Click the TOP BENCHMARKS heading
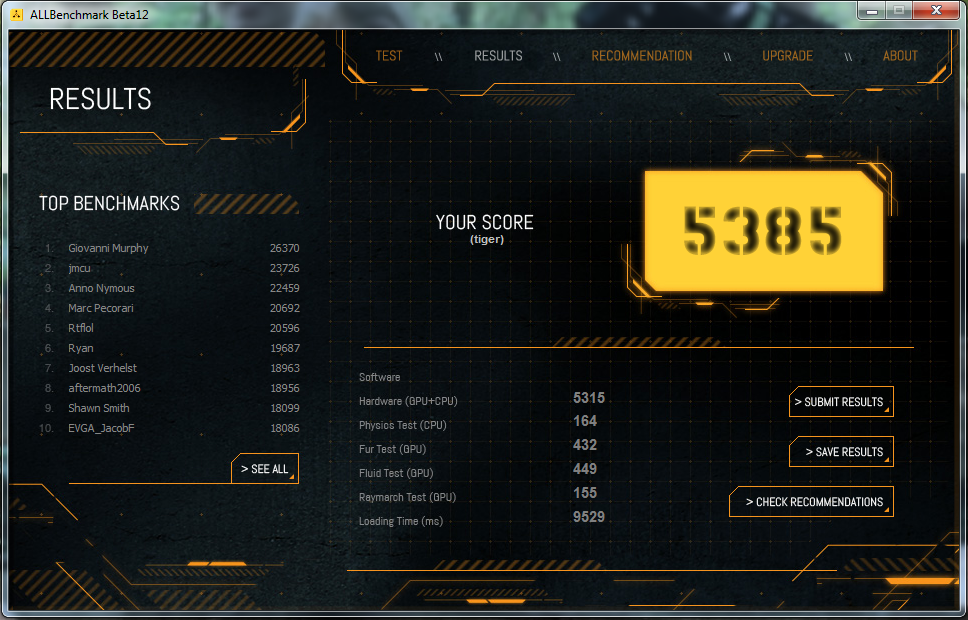Image resolution: width=968 pixels, height=620 pixels. click(109, 203)
